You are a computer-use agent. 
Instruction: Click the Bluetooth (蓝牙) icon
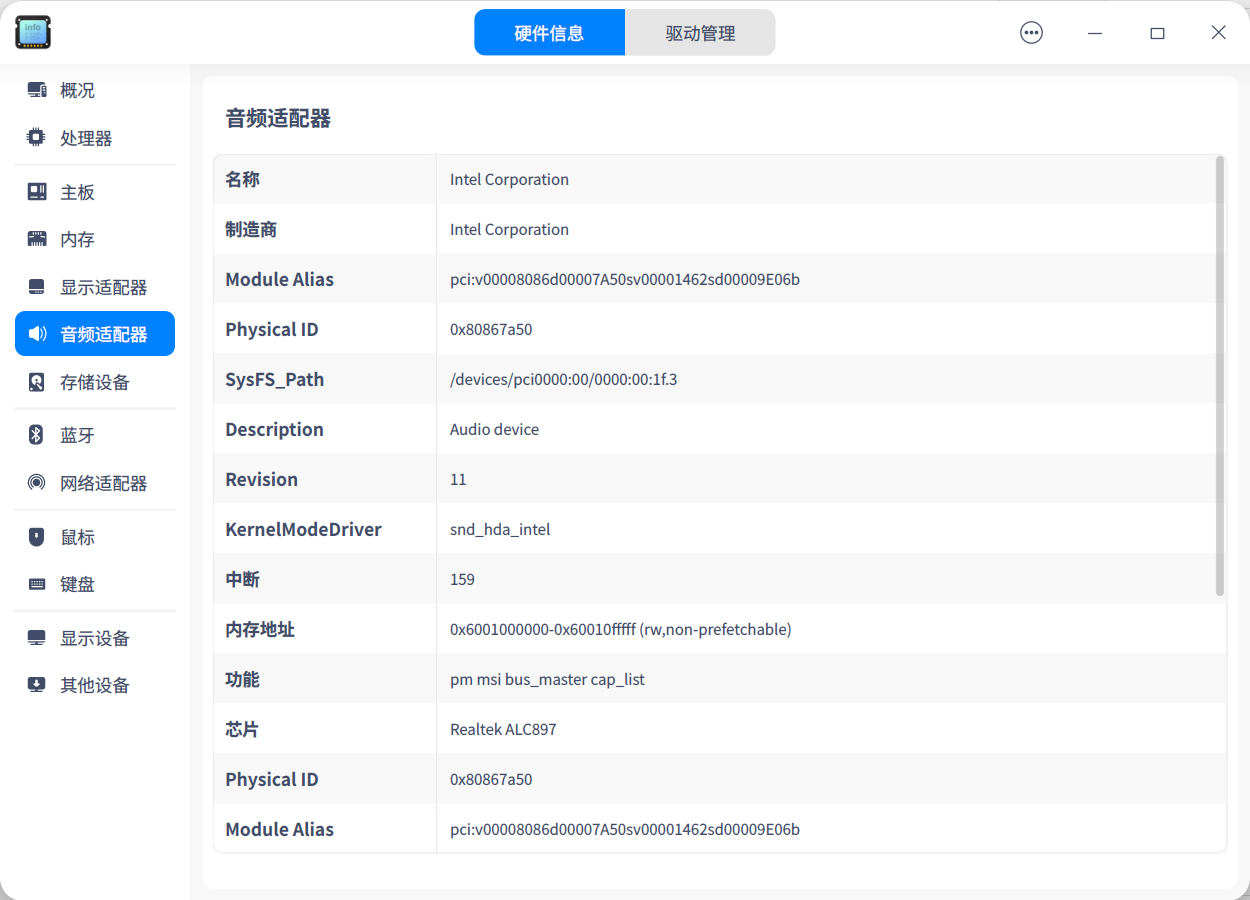point(37,435)
